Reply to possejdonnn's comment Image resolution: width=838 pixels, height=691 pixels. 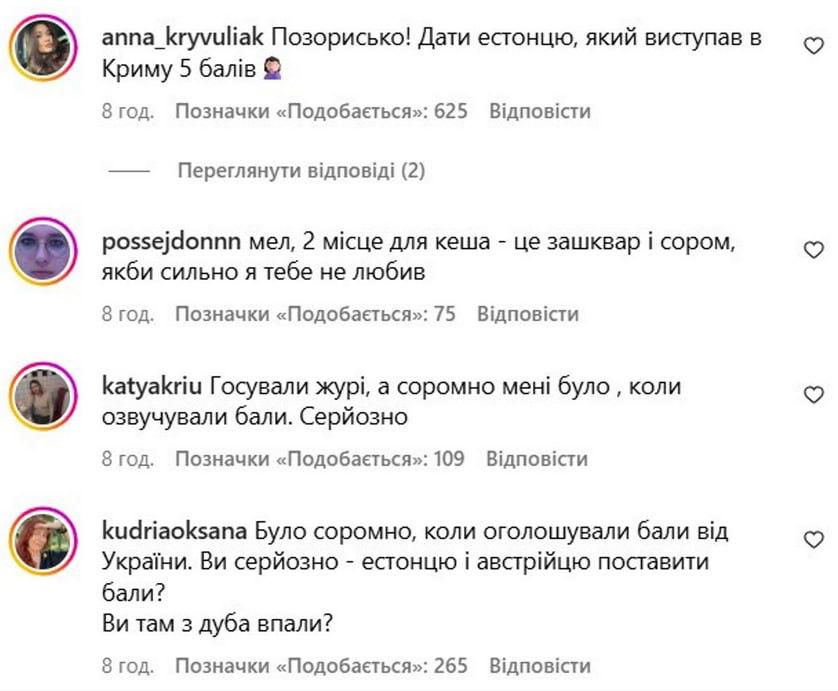527,314
